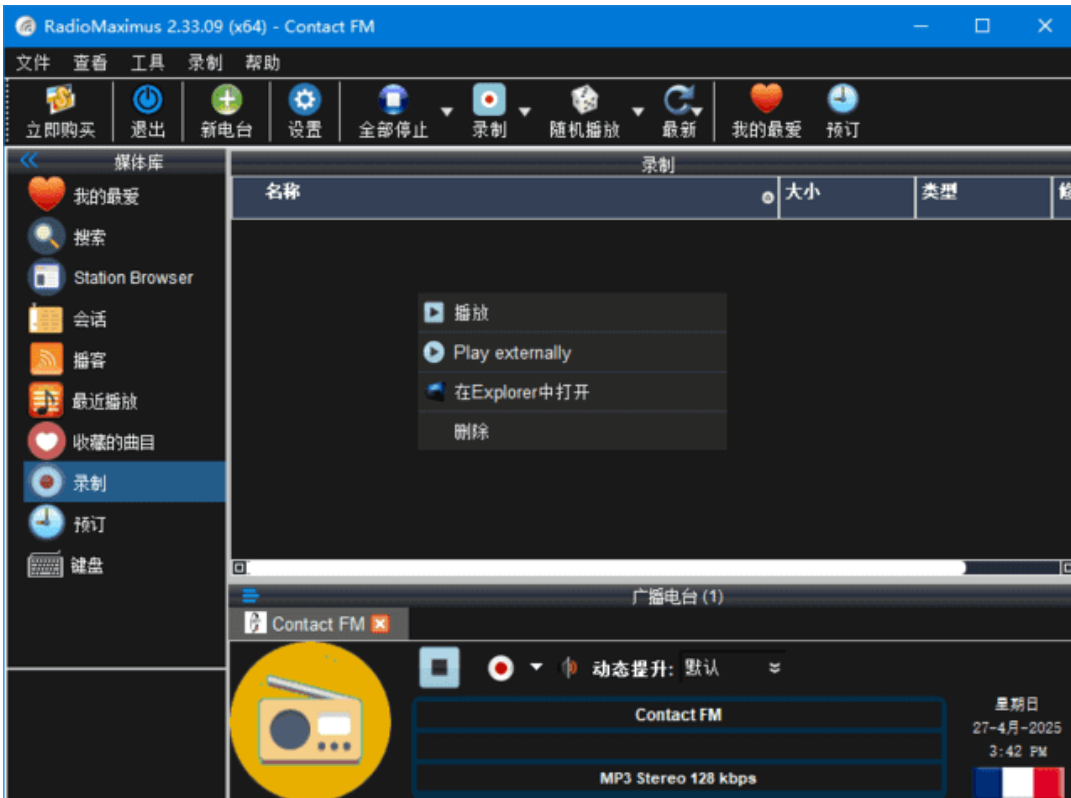Stop playback with the square stop button
1071x798 pixels.
tap(439, 667)
